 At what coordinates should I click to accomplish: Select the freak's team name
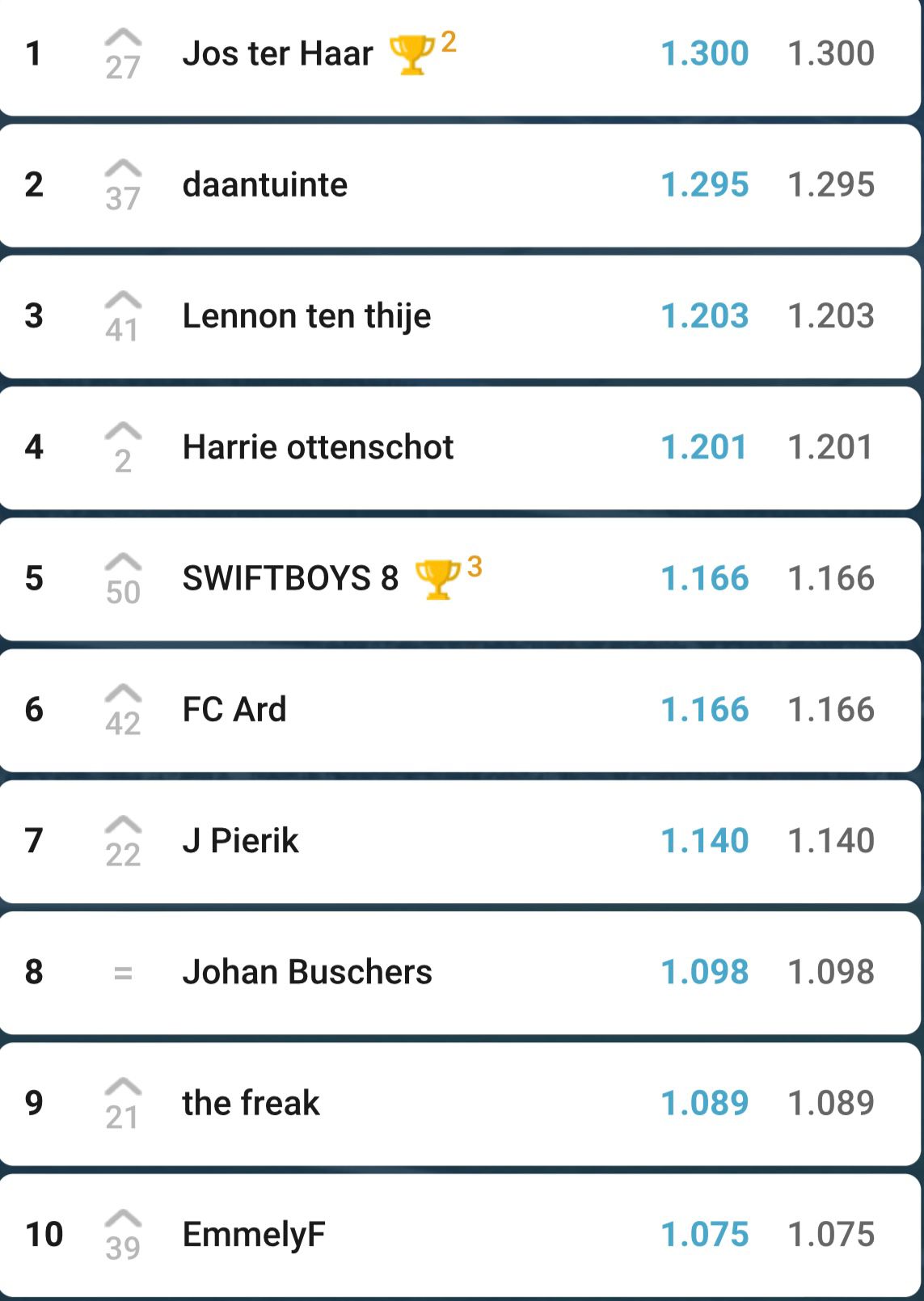point(251,1104)
